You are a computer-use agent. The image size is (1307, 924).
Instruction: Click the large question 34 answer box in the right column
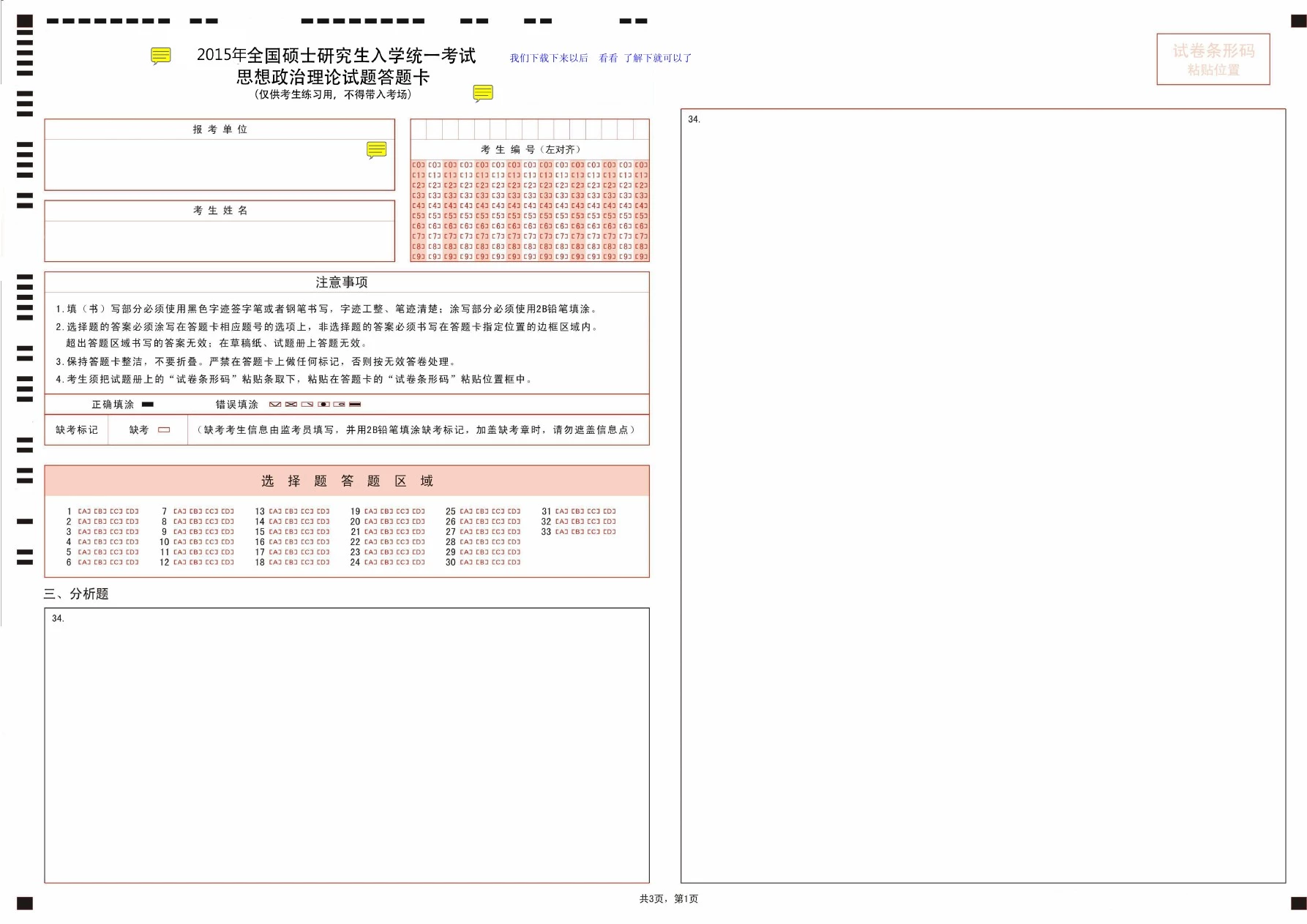point(983,496)
